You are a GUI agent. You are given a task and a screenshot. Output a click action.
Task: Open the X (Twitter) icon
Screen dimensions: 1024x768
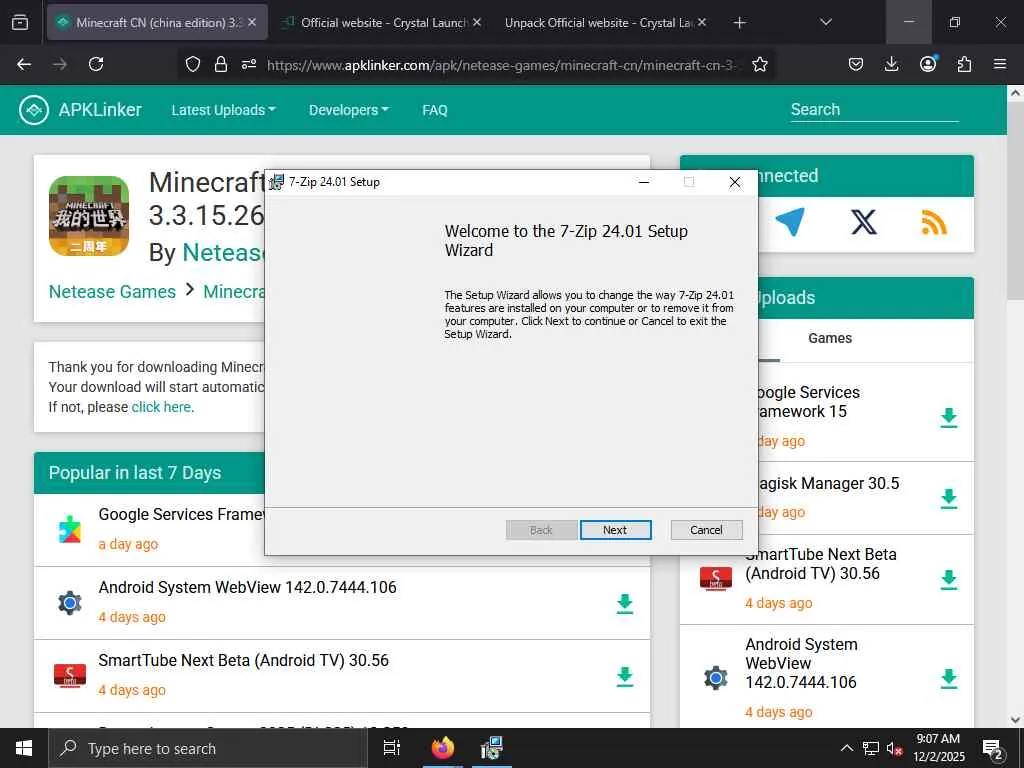863,223
